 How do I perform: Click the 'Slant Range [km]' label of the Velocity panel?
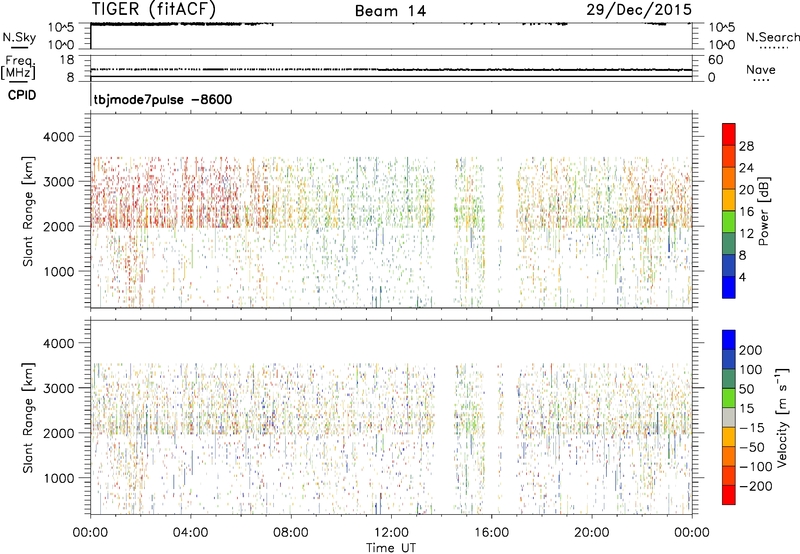tap(28, 418)
